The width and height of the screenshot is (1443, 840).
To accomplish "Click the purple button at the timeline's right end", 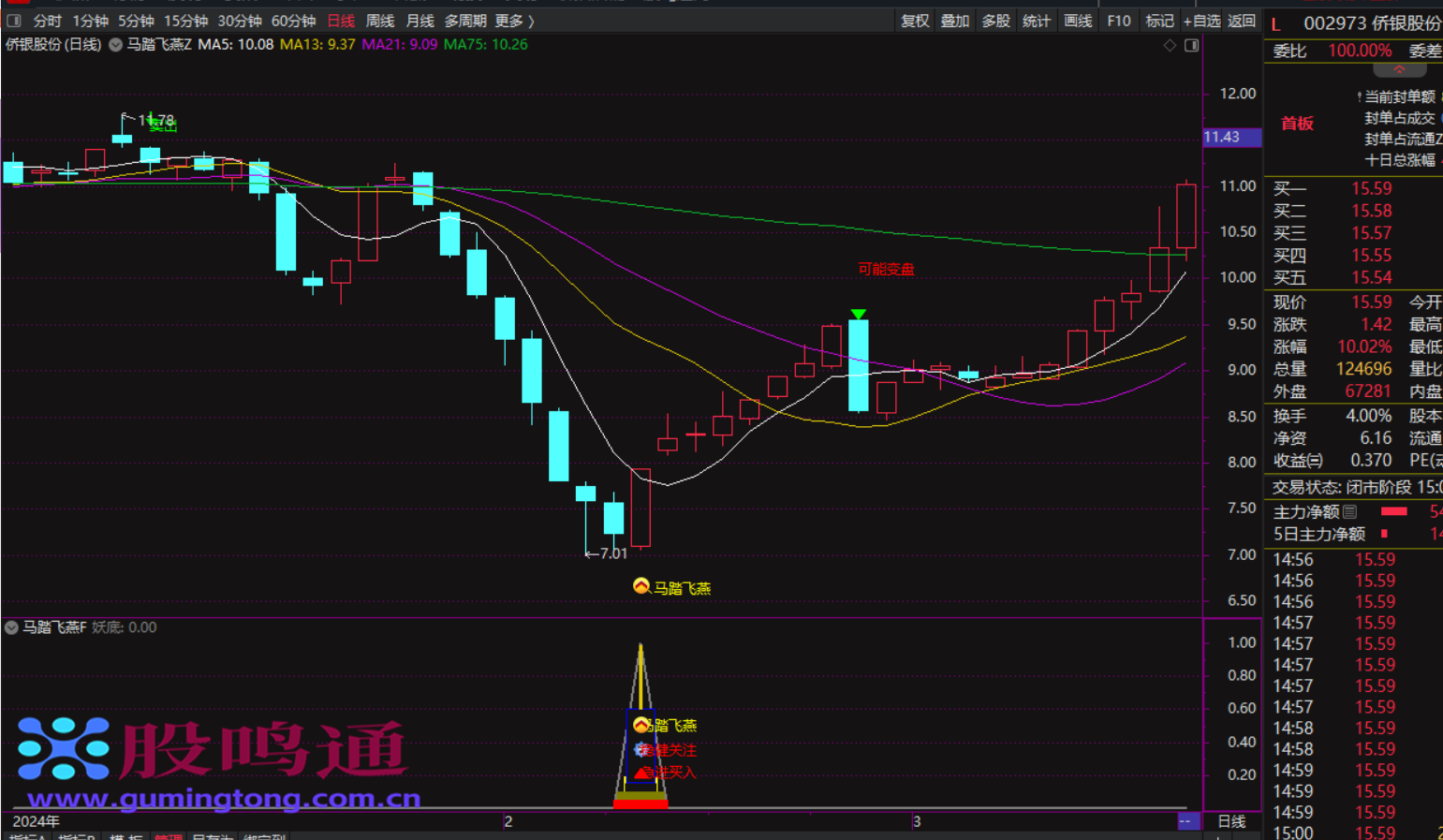I will tap(1186, 821).
